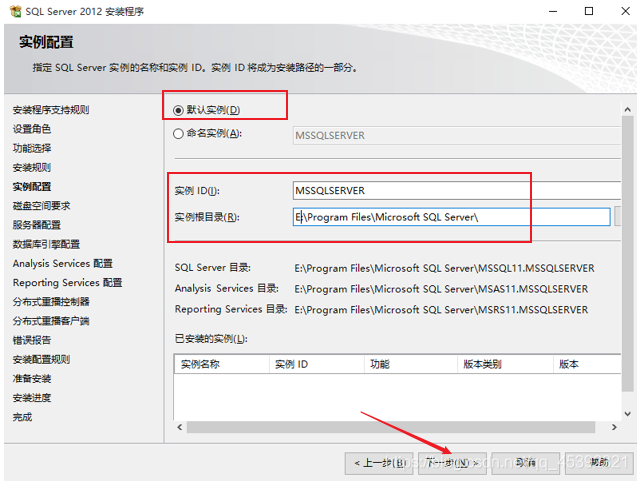
Task: Select 完成 step in sidebar
Action: [22, 417]
